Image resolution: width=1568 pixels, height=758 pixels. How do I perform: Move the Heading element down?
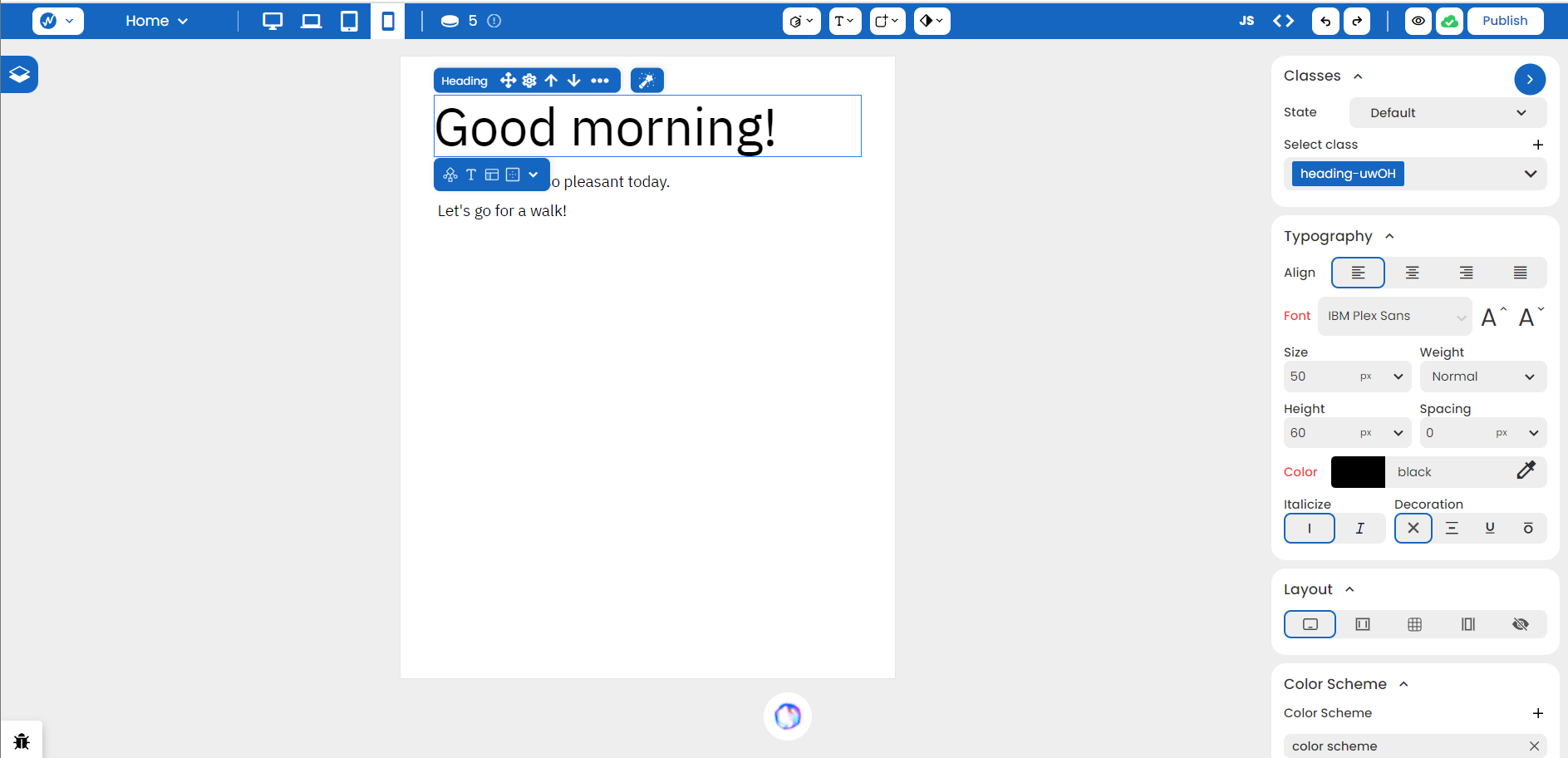coord(573,81)
